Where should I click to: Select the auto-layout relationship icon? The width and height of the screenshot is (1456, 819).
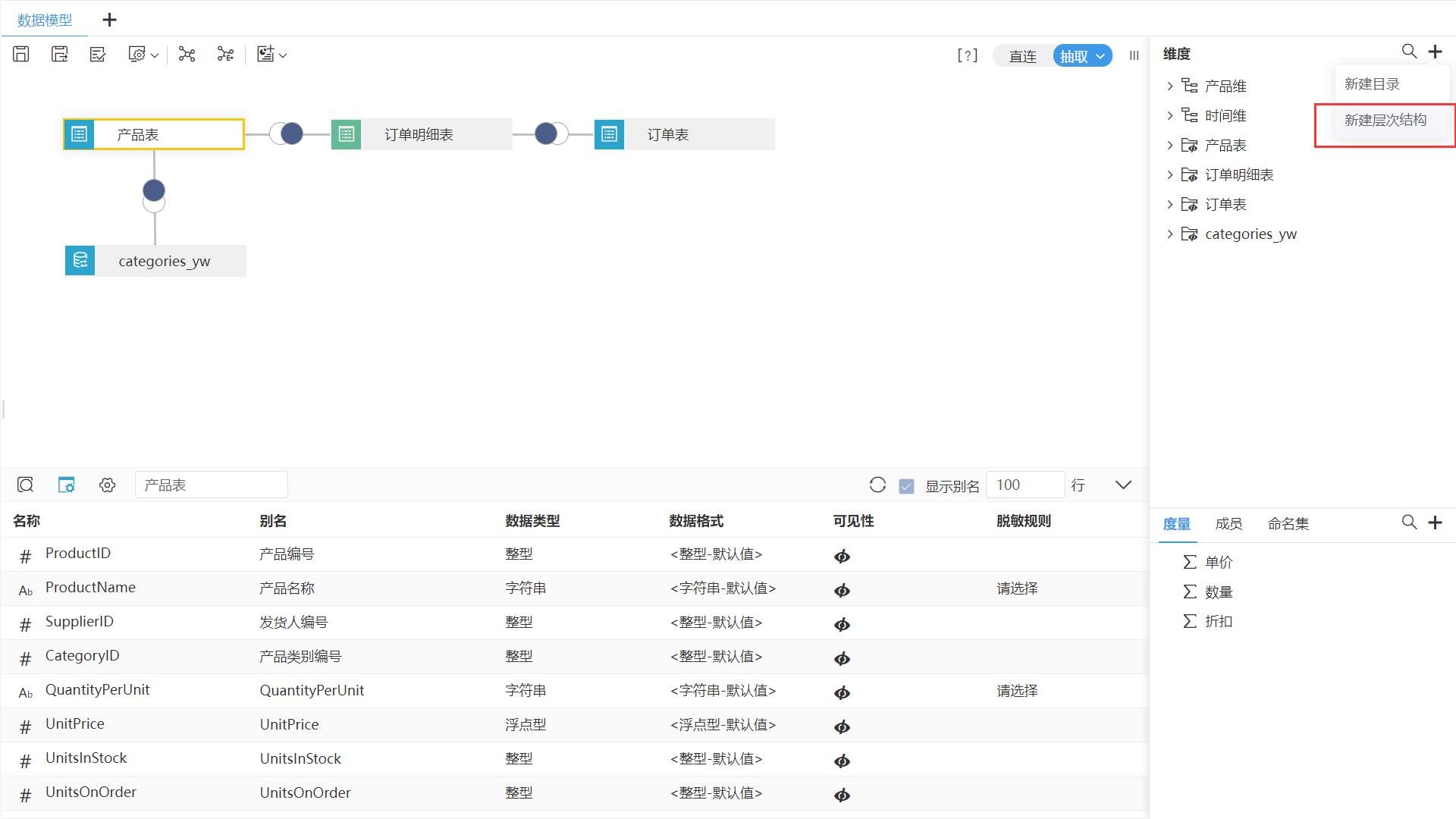tap(187, 54)
